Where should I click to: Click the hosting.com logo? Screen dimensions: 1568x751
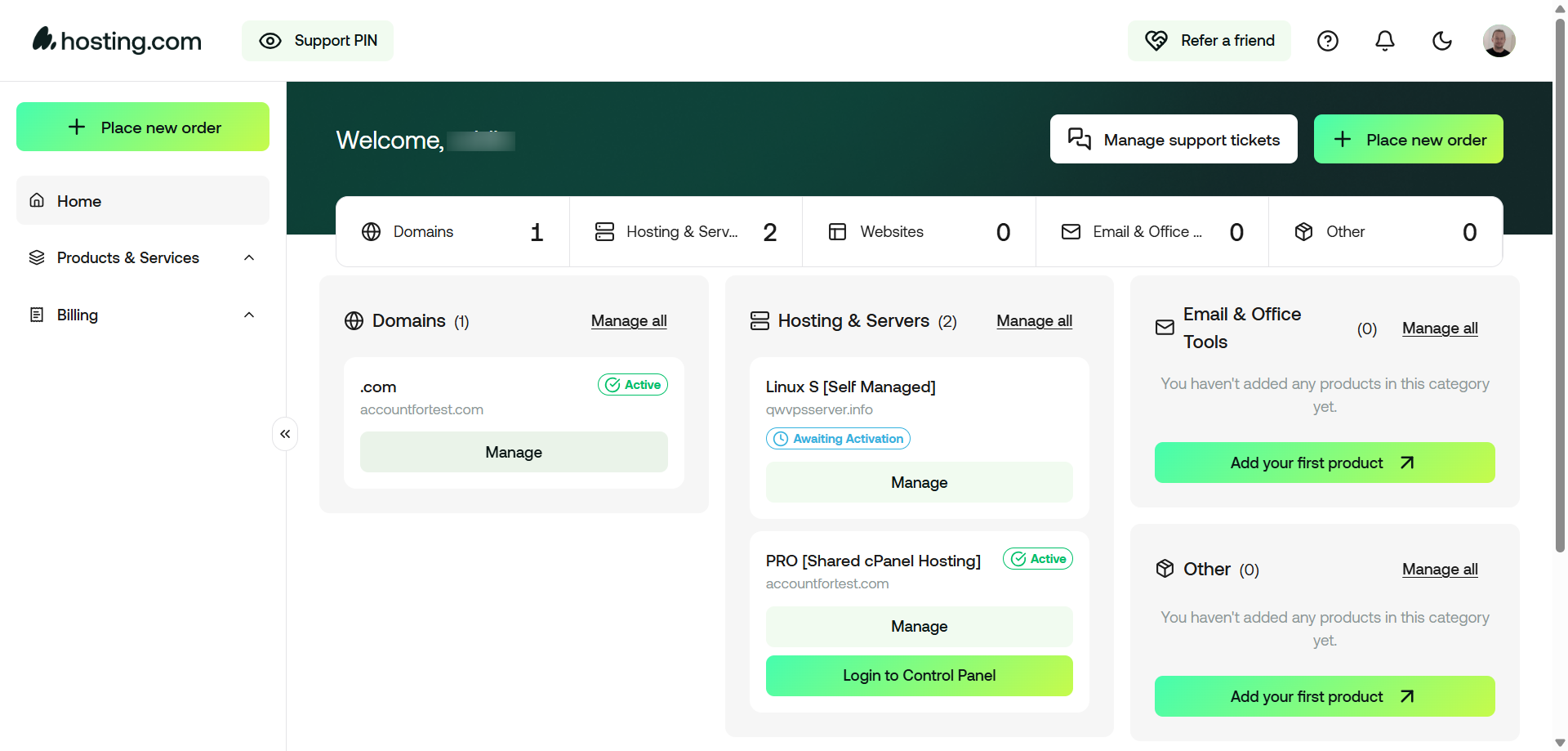point(117,40)
